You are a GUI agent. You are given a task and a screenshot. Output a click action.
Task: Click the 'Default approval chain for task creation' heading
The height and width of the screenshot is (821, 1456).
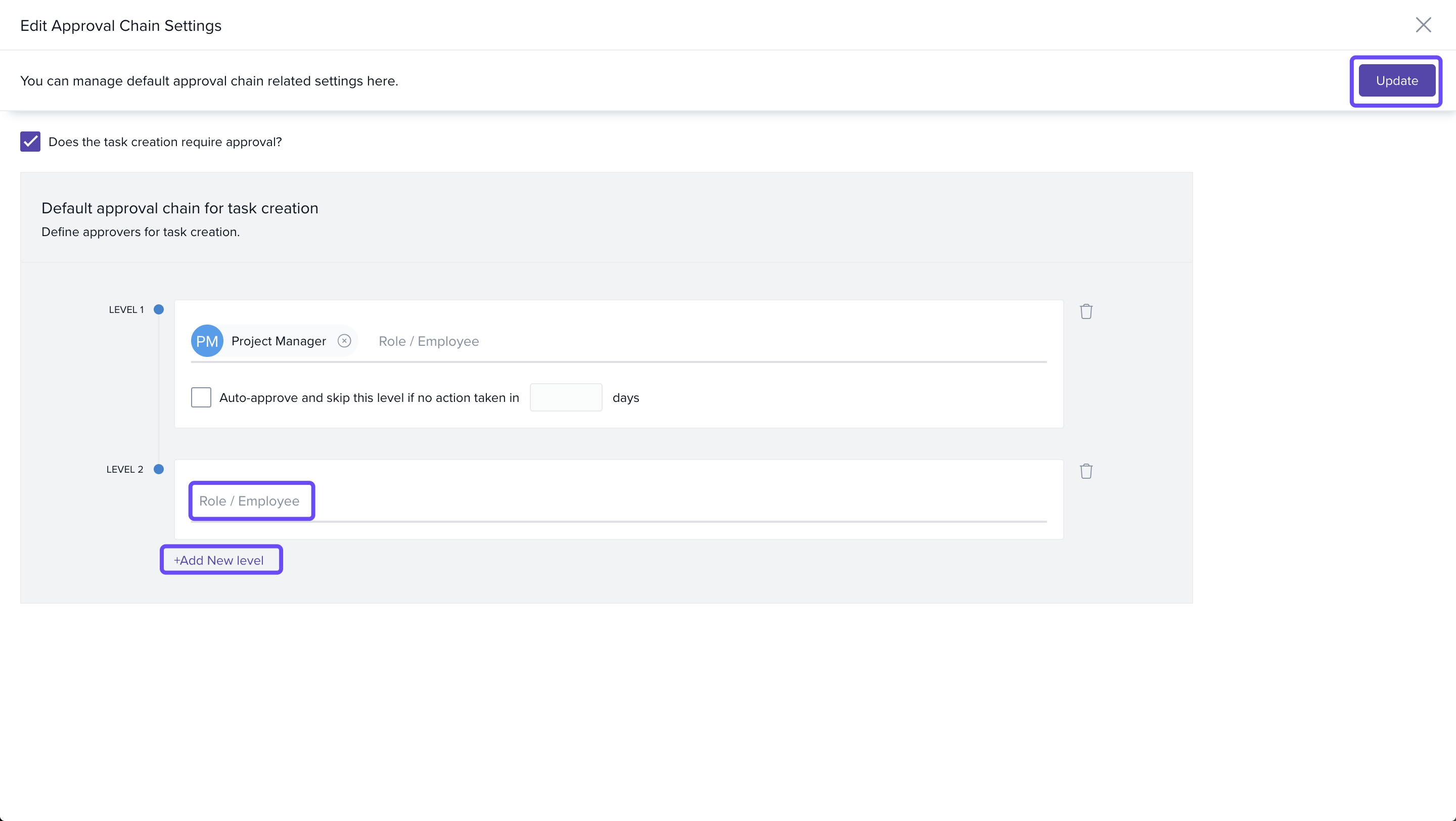tap(180, 208)
